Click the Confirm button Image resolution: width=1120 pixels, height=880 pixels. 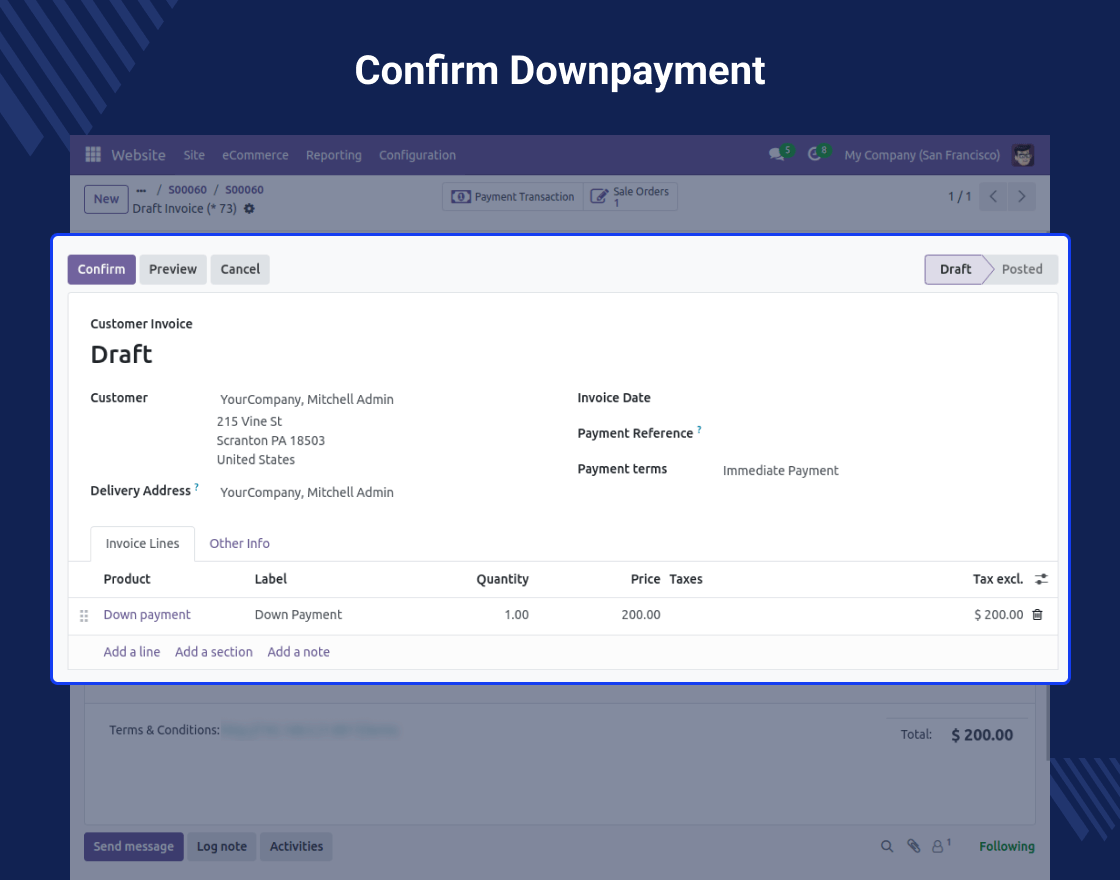point(101,269)
